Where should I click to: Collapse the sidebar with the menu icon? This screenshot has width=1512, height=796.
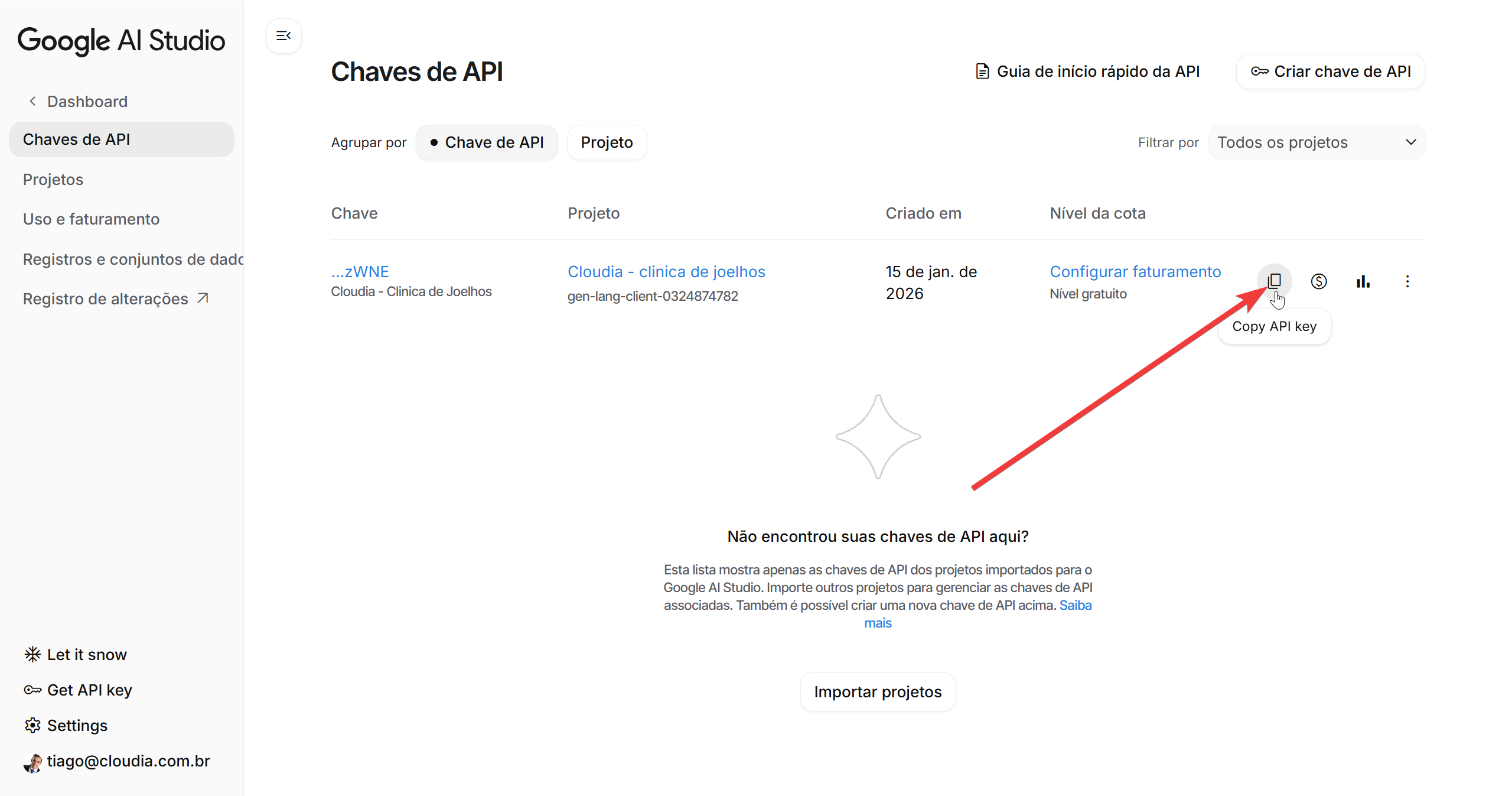283,36
